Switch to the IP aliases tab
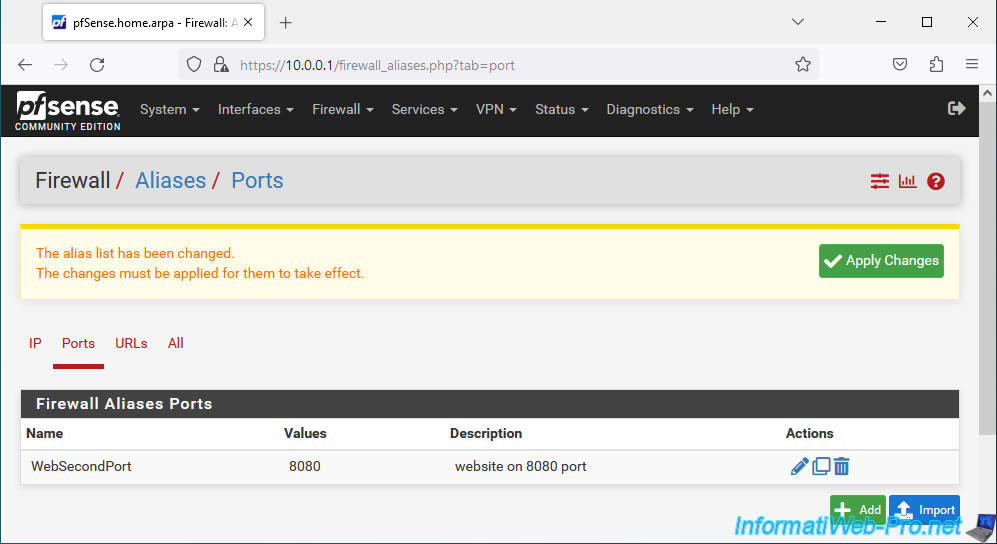 point(35,343)
